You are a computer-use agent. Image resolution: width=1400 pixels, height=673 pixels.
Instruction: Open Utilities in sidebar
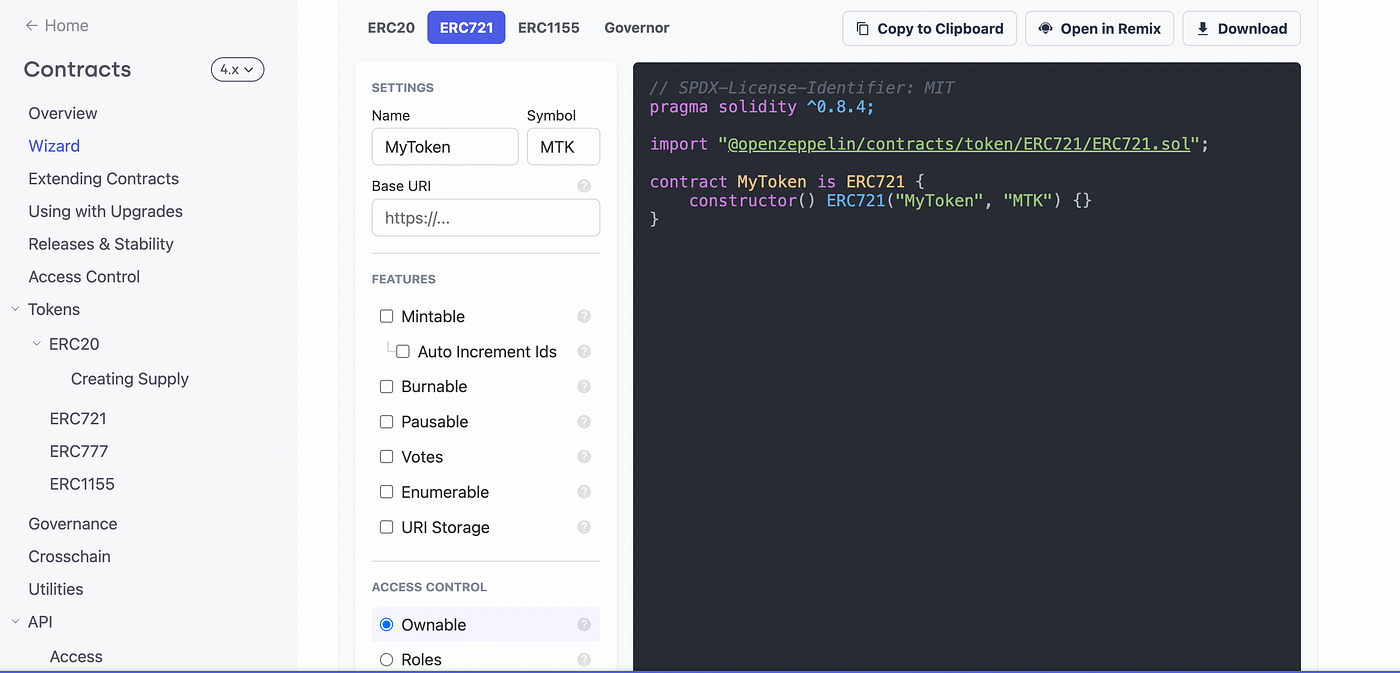(56, 589)
